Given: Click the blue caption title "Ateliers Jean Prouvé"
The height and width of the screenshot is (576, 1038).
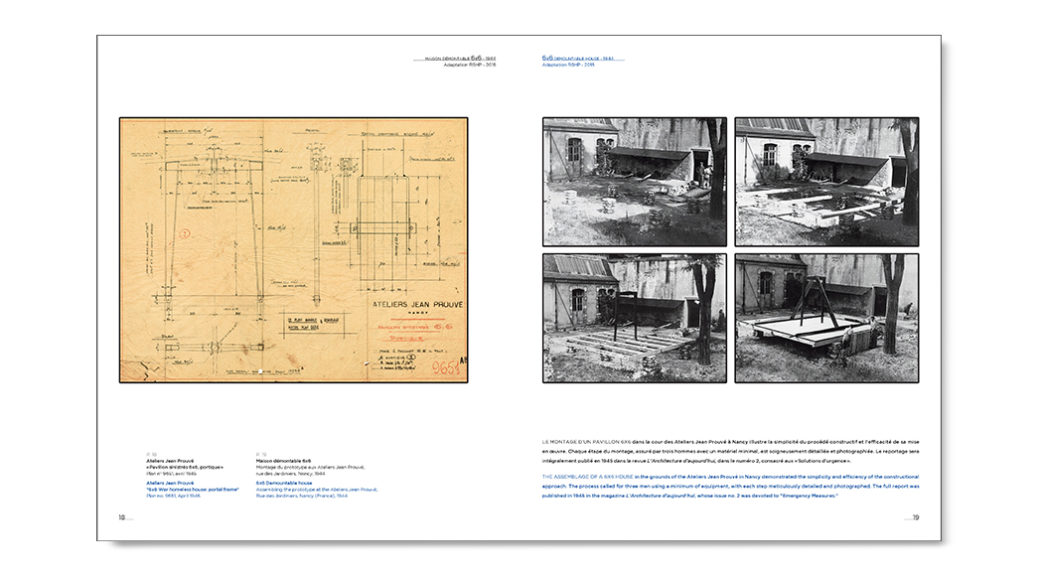Looking at the screenshot, I should [x=170, y=483].
